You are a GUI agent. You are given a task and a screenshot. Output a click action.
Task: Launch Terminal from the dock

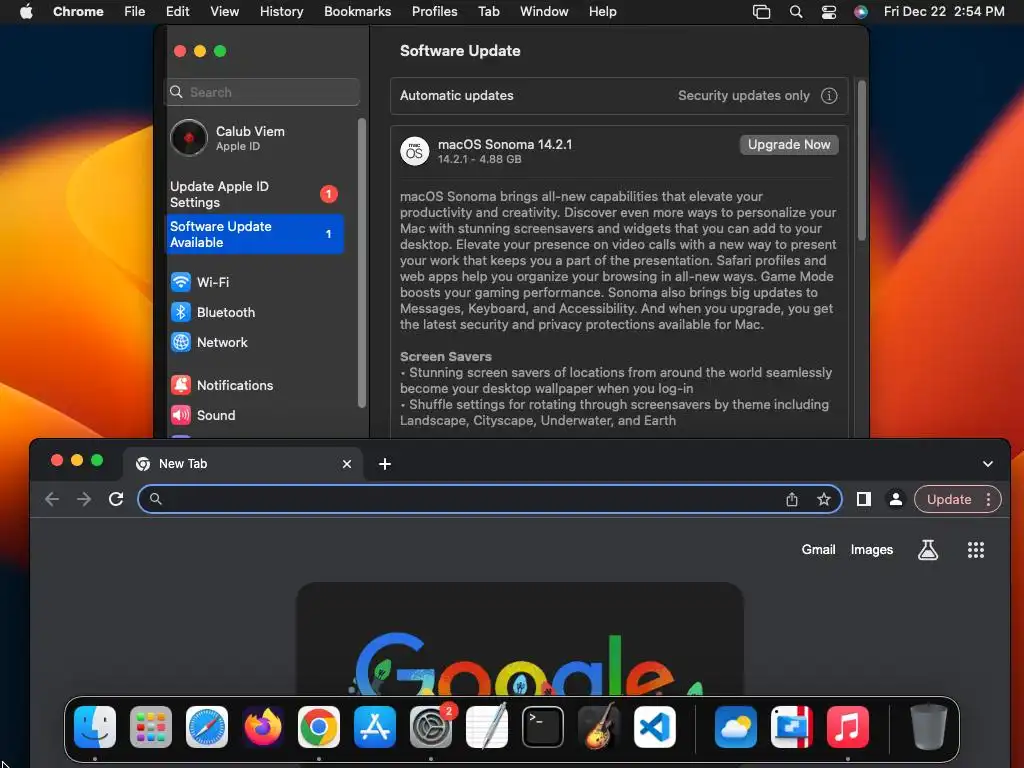[543, 727]
